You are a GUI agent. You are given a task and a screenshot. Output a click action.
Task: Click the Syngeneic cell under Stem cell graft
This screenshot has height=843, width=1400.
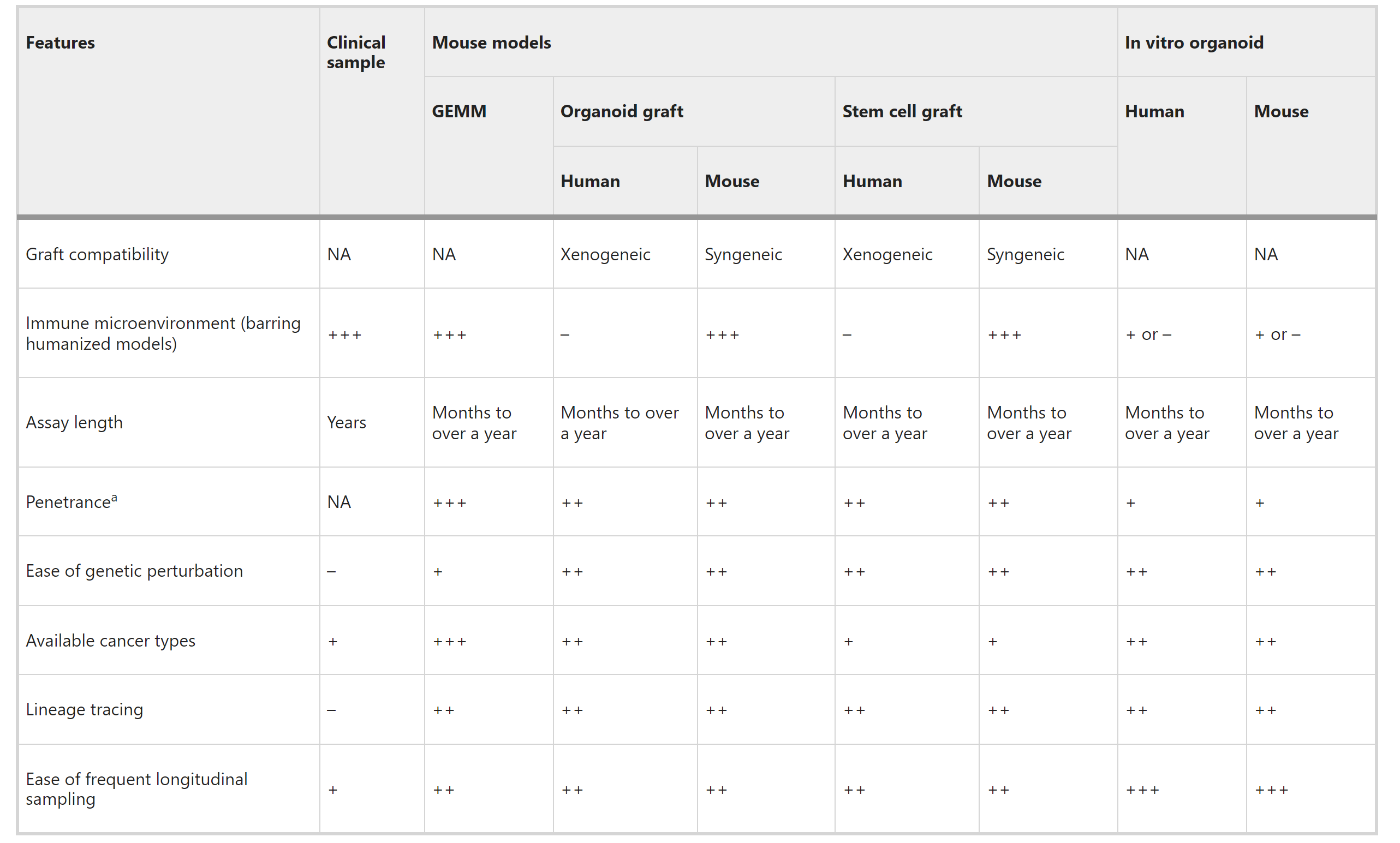coord(1026,254)
